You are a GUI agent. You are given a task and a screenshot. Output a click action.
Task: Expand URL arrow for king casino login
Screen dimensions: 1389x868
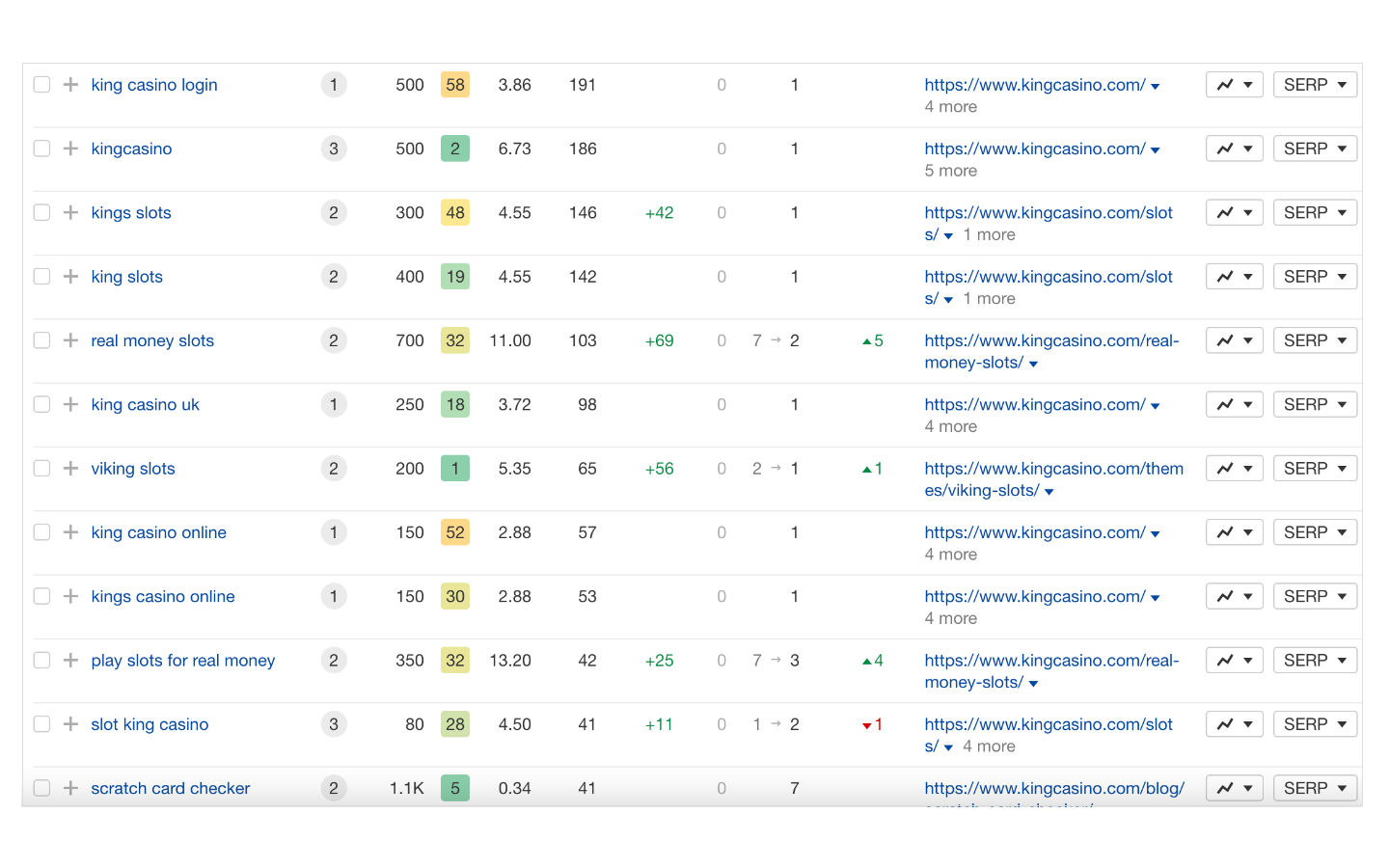pos(1155,87)
